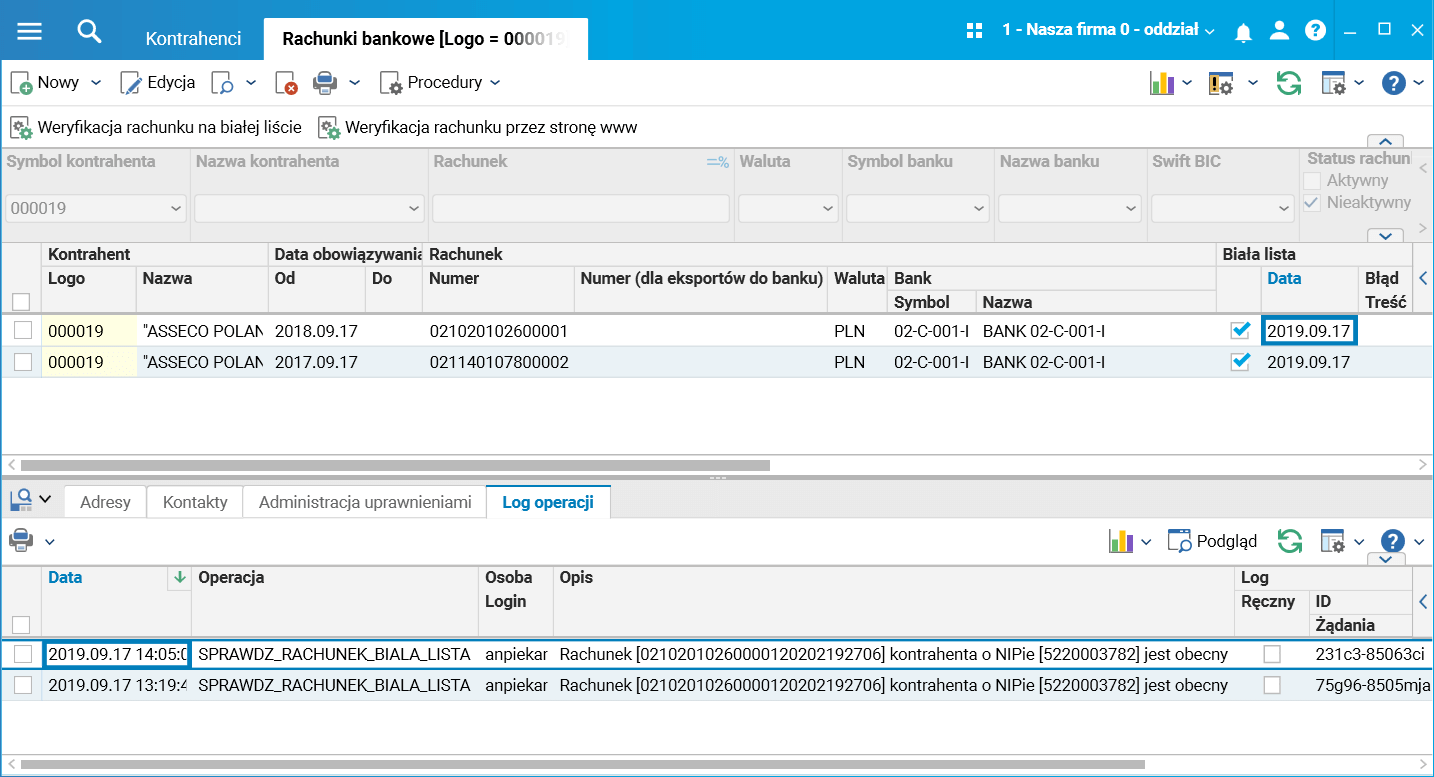Expand the filter panel with the down chevron
This screenshot has height=777, width=1434.
click(1385, 236)
